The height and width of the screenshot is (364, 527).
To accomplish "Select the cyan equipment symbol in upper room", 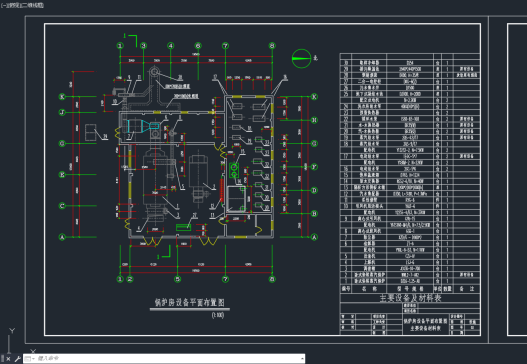I will click(143, 126).
